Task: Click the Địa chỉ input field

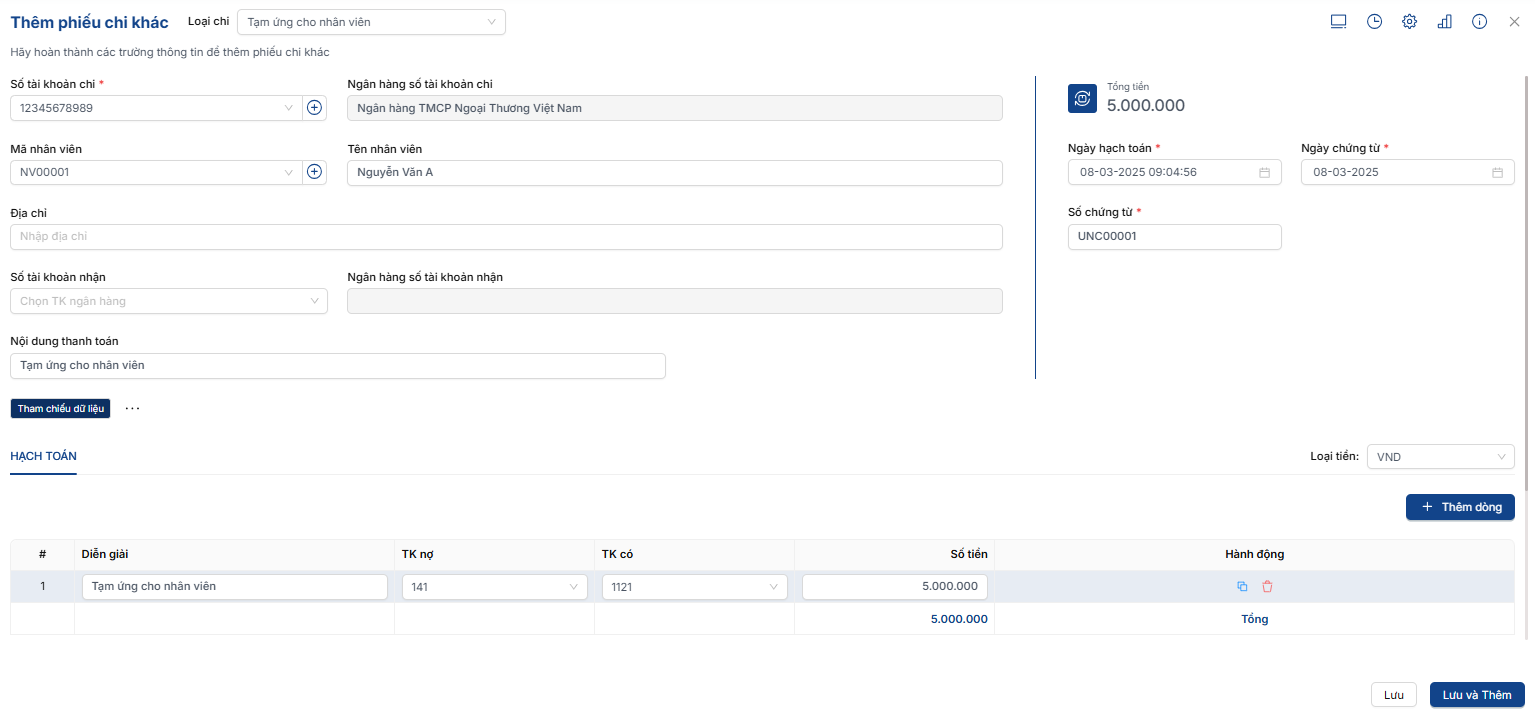Action: [x=506, y=237]
